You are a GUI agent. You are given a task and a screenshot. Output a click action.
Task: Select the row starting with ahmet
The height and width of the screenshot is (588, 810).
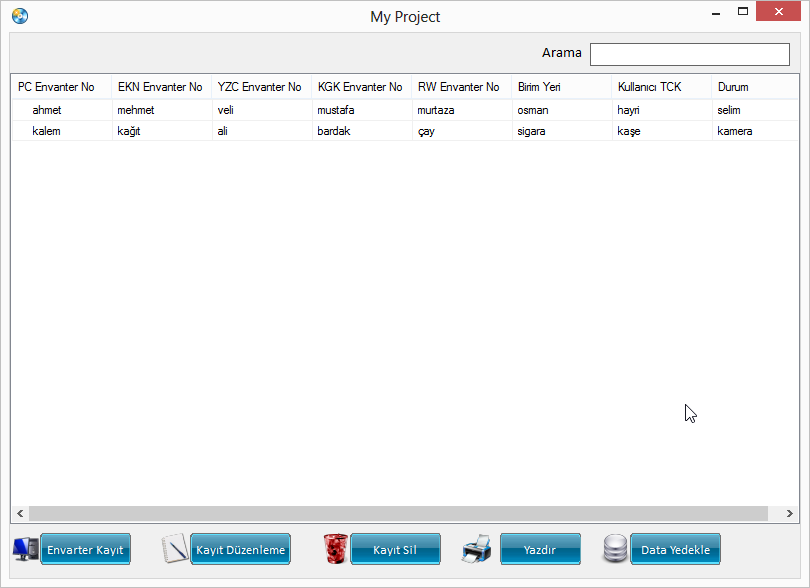coord(47,110)
